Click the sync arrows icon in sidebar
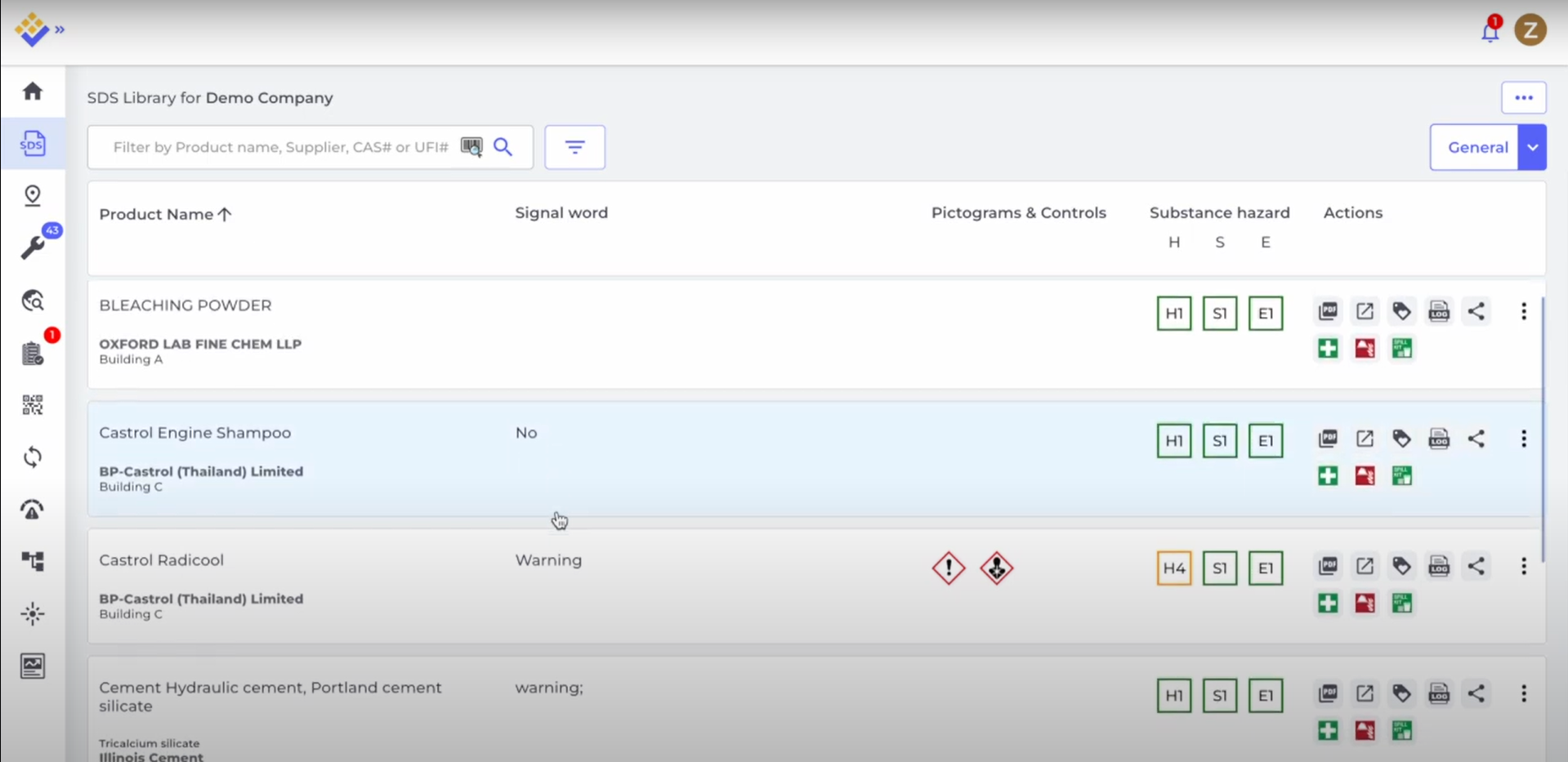This screenshot has width=1568, height=762. coord(33,457)
